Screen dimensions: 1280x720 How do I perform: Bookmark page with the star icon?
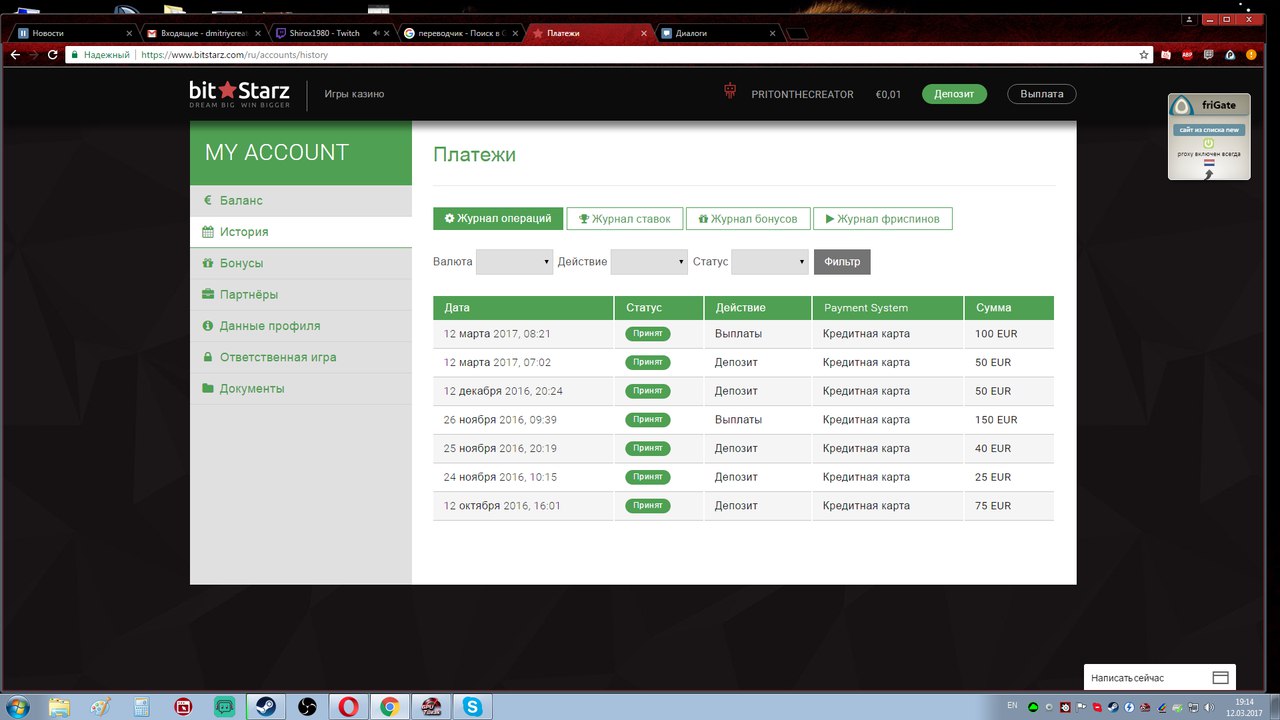(x=1143, y=55)
